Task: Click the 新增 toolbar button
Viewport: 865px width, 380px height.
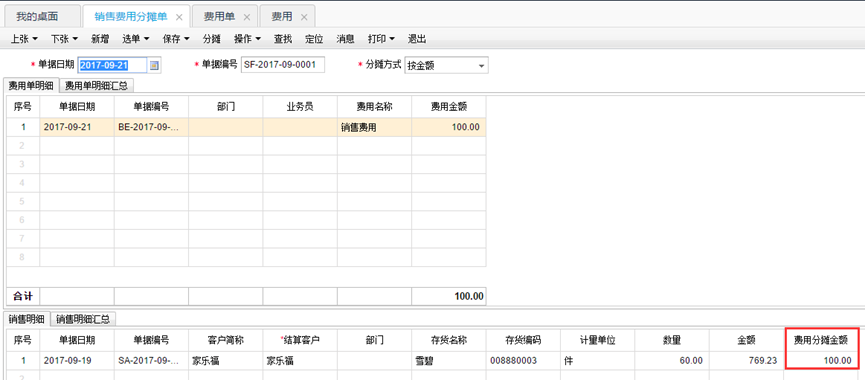Action: point(100,39)
